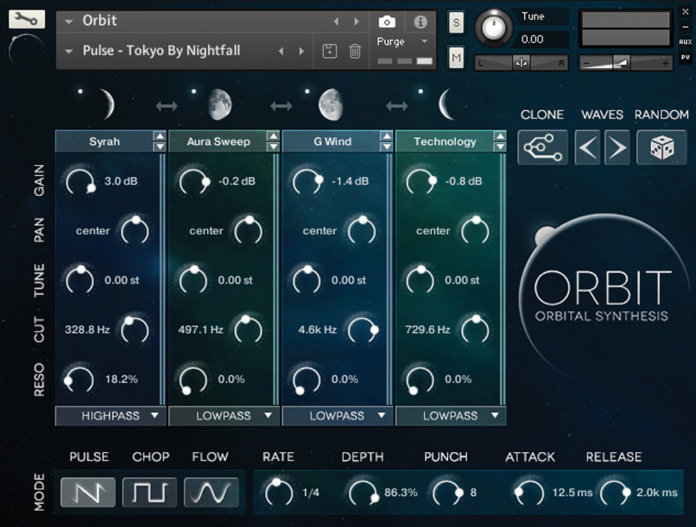696x527 pixels.
Task: Click the Aura Sweep sound slot name
Action: point(217,142)
